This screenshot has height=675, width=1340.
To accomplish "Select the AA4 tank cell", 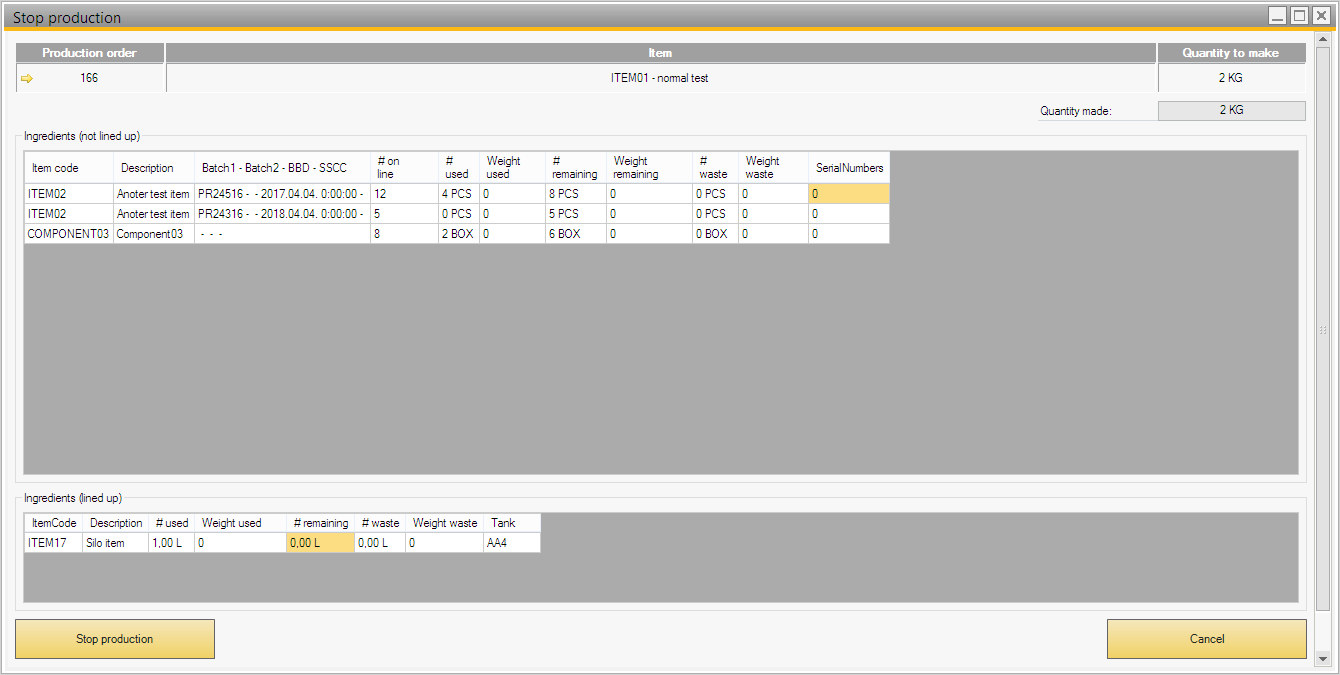I will [x=511, y=543].
